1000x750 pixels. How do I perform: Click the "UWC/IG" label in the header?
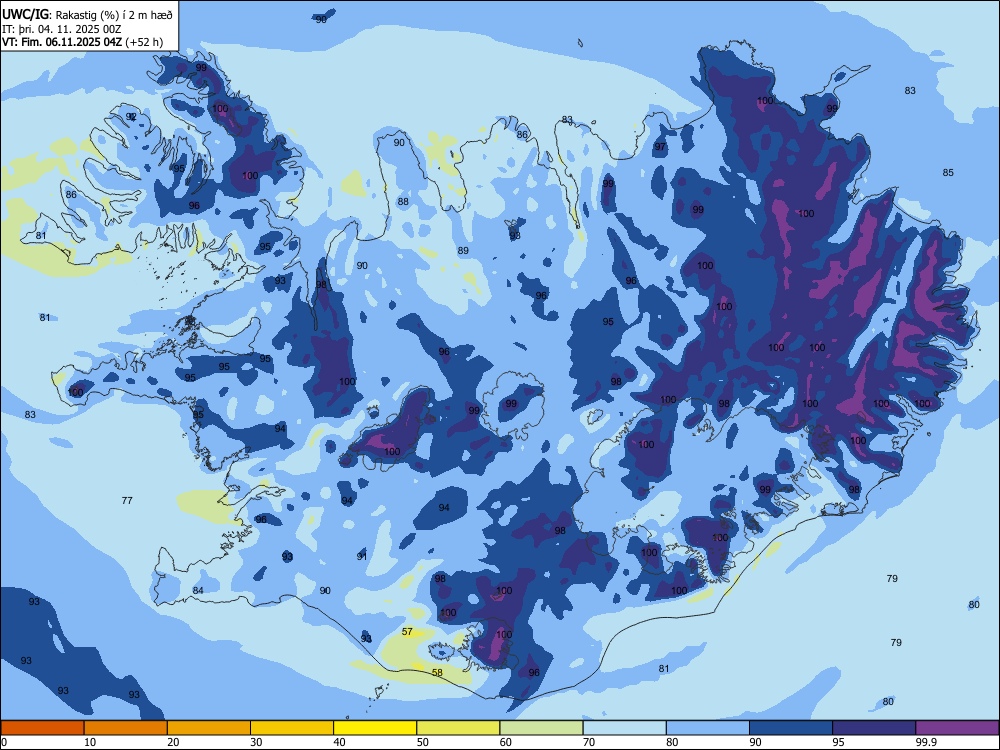pos(25,14)
